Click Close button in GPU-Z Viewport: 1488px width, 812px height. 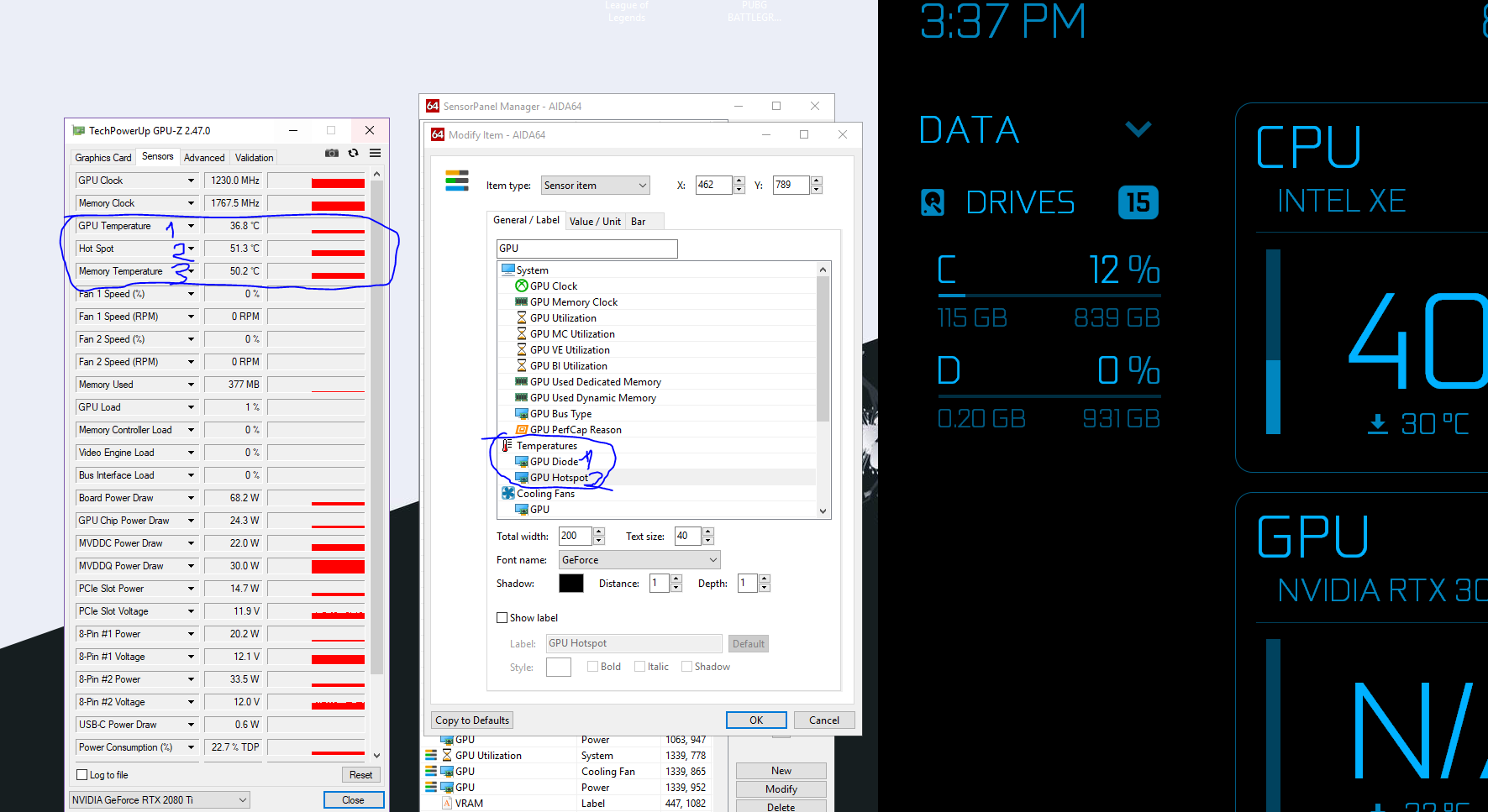pos(354,800)
